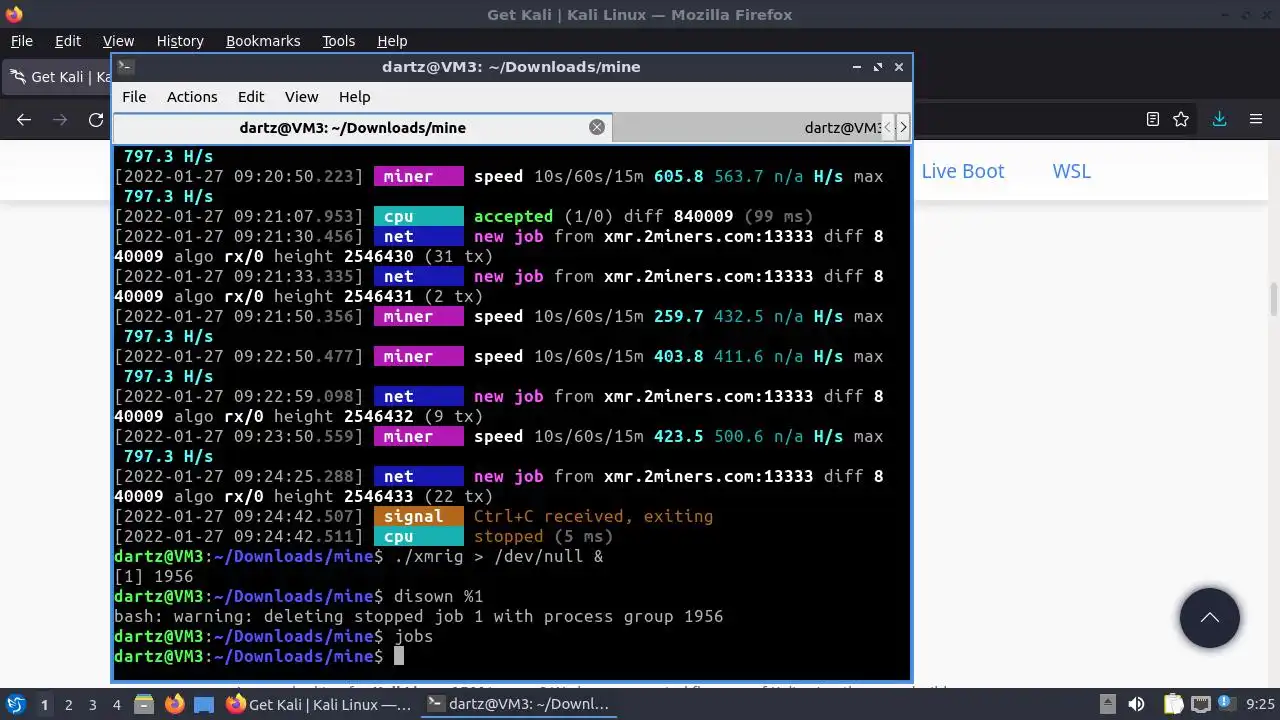Image resolution: width=1280 pixels, height=720 pixels.
Task: Click the terminal icon in the window title bar
Action: [125, 67]
